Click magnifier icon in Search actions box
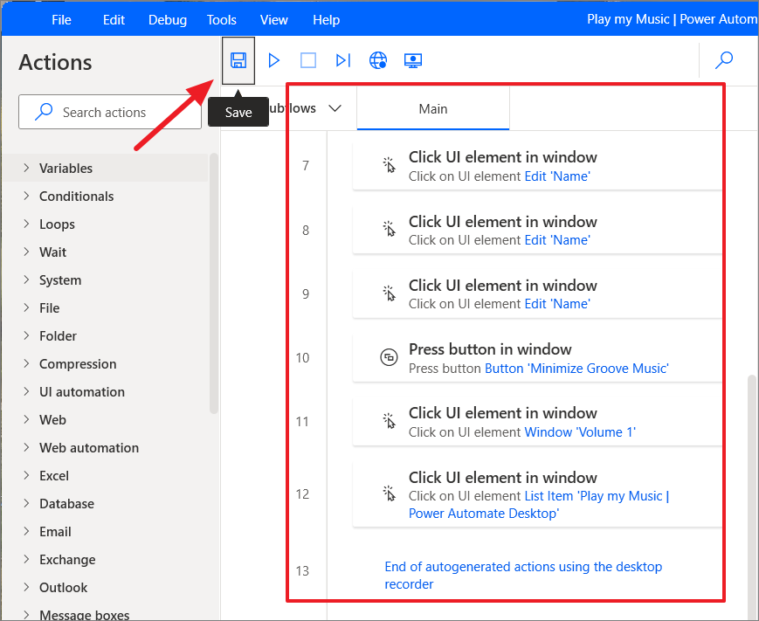Screen dimensions: 759x621 click(x=44, y=112)
